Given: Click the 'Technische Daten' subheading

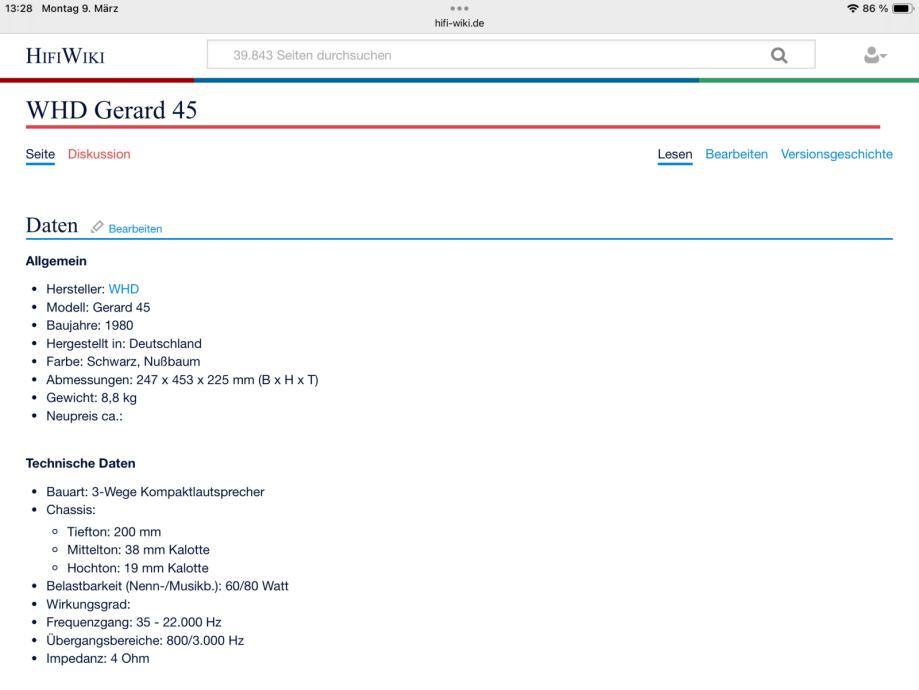Looking at the screenshot, I should [80, 463].
